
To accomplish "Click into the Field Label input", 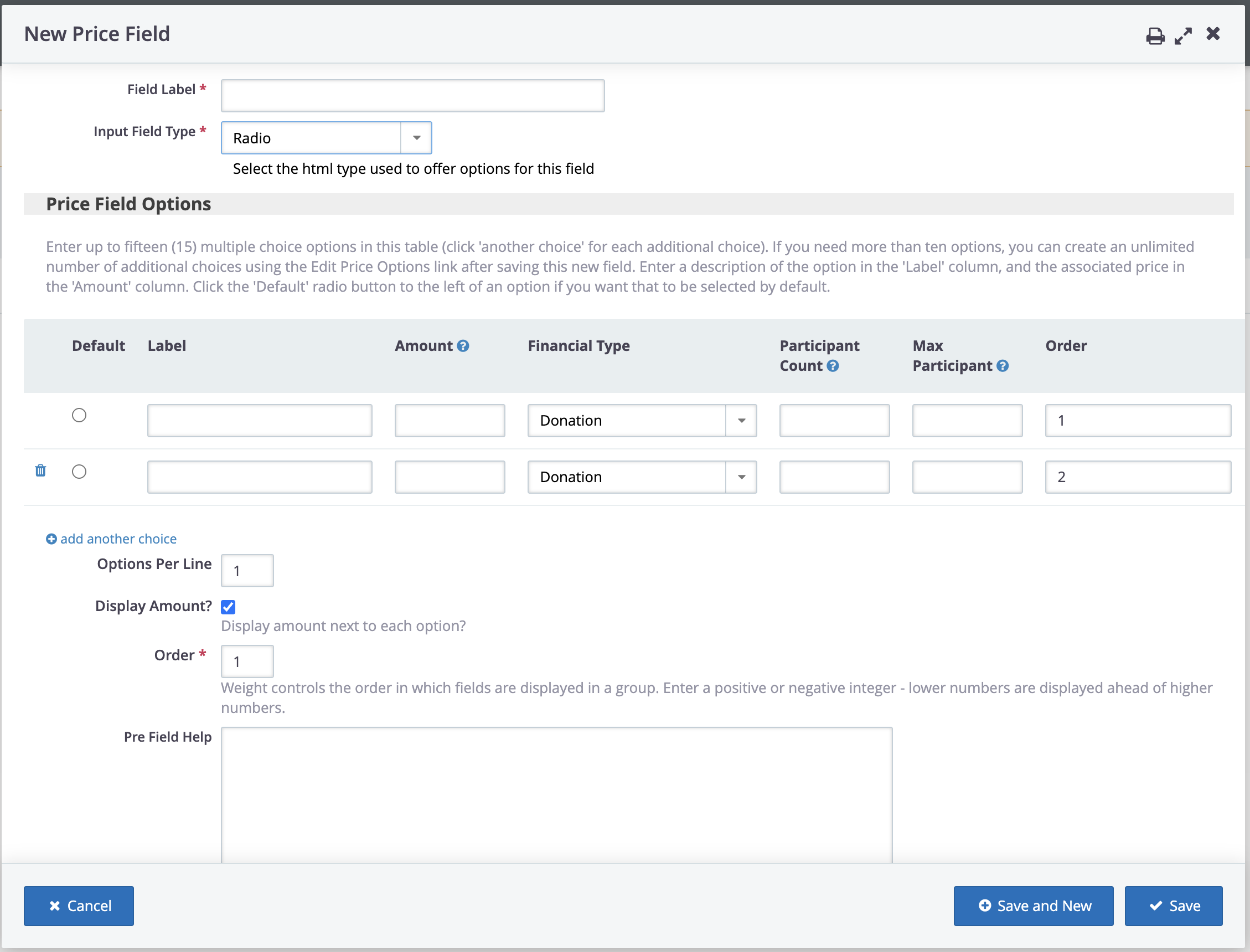I will coord(412,96).
